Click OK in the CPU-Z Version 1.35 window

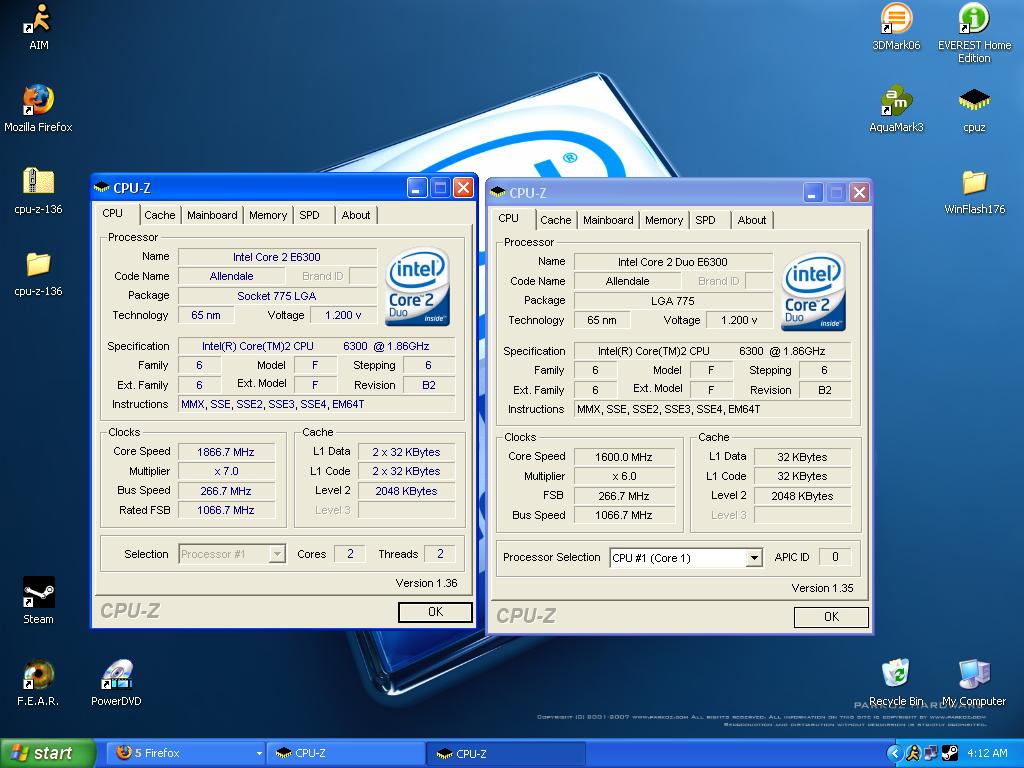point(831,616)
